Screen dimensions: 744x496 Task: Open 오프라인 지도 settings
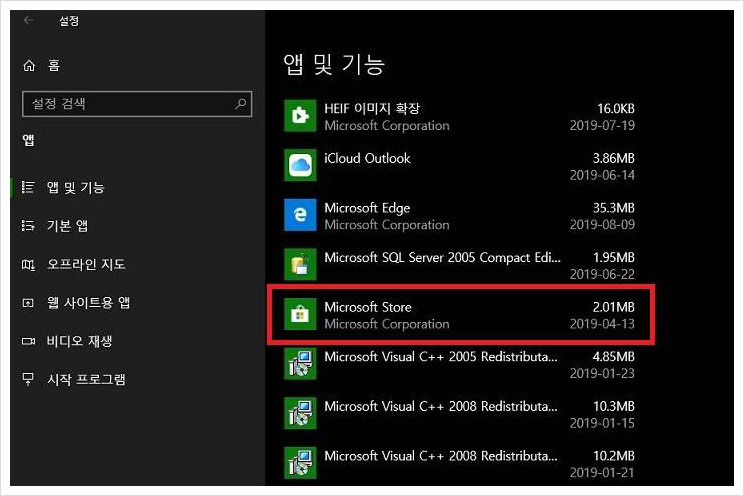pos(86,264)
